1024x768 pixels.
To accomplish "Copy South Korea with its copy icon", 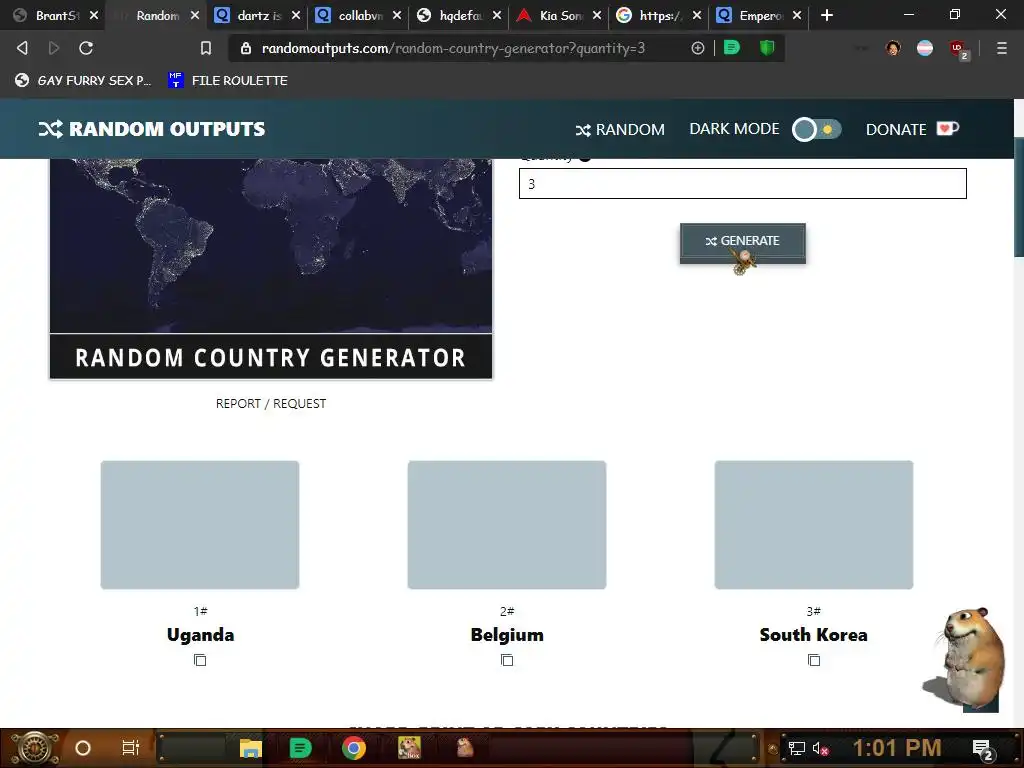I will (x=814, y=660).
